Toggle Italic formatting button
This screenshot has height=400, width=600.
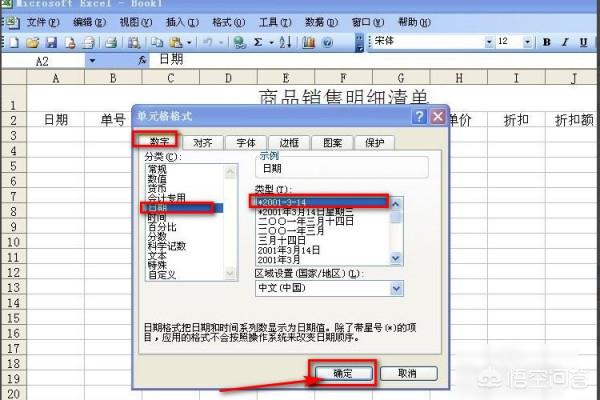tap(565, 42)
